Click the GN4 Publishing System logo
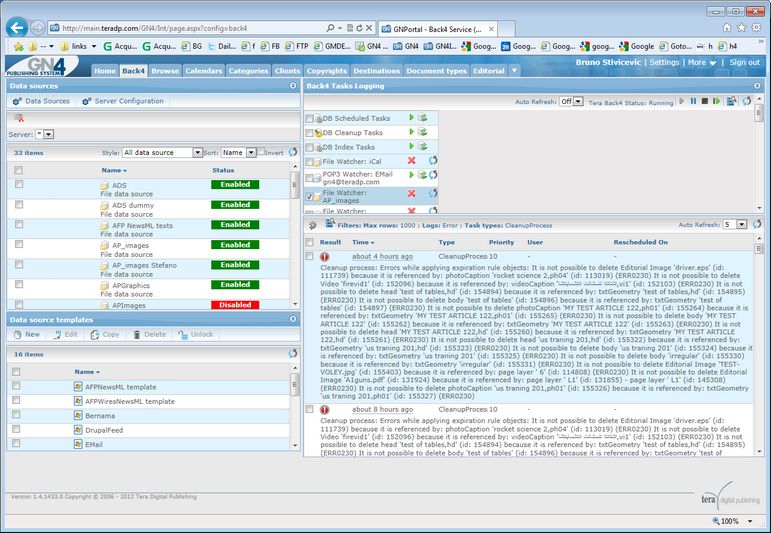The image size is (771, 533). [x=42, y=66]
